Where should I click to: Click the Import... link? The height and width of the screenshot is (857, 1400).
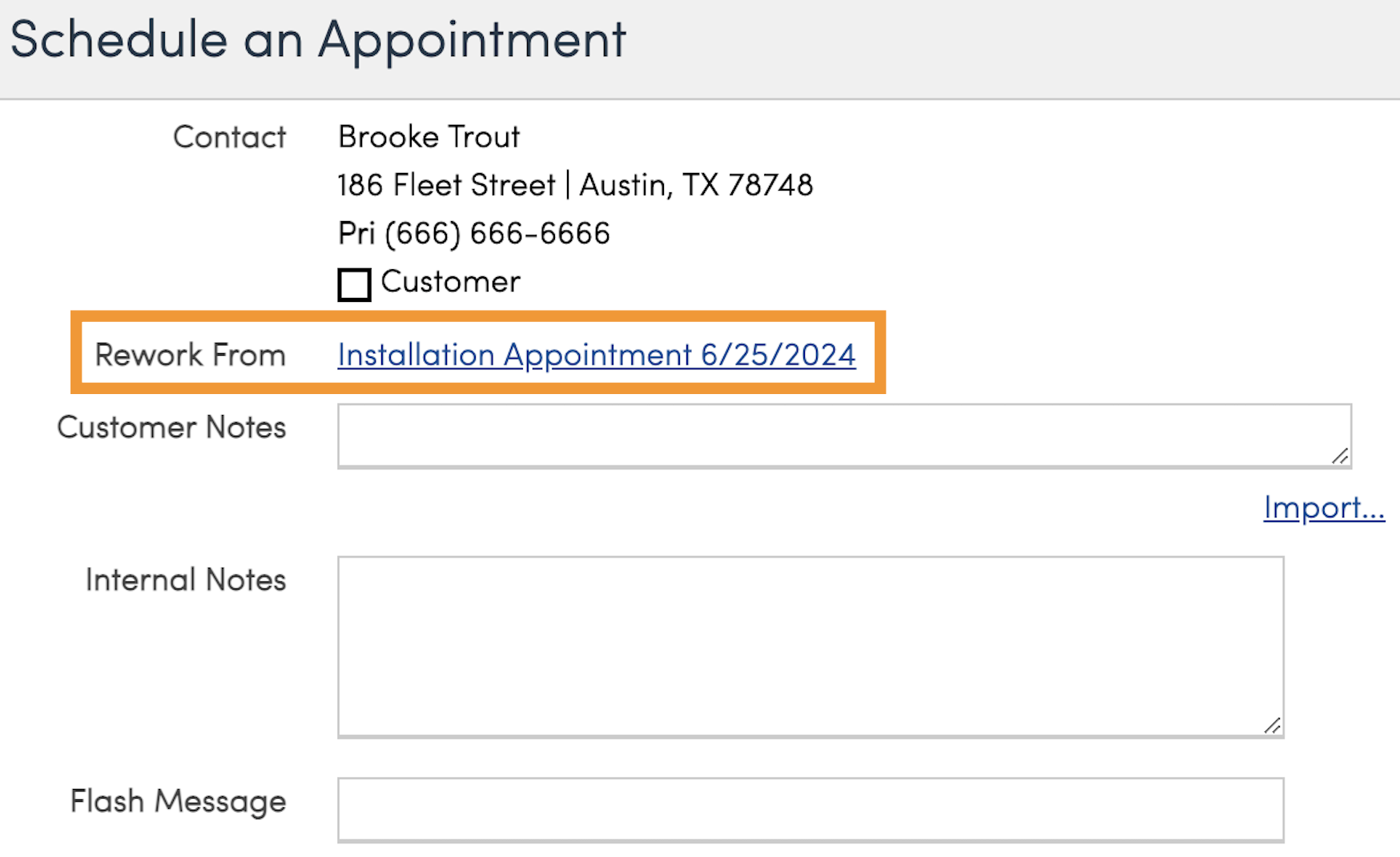coord(1324,508)
